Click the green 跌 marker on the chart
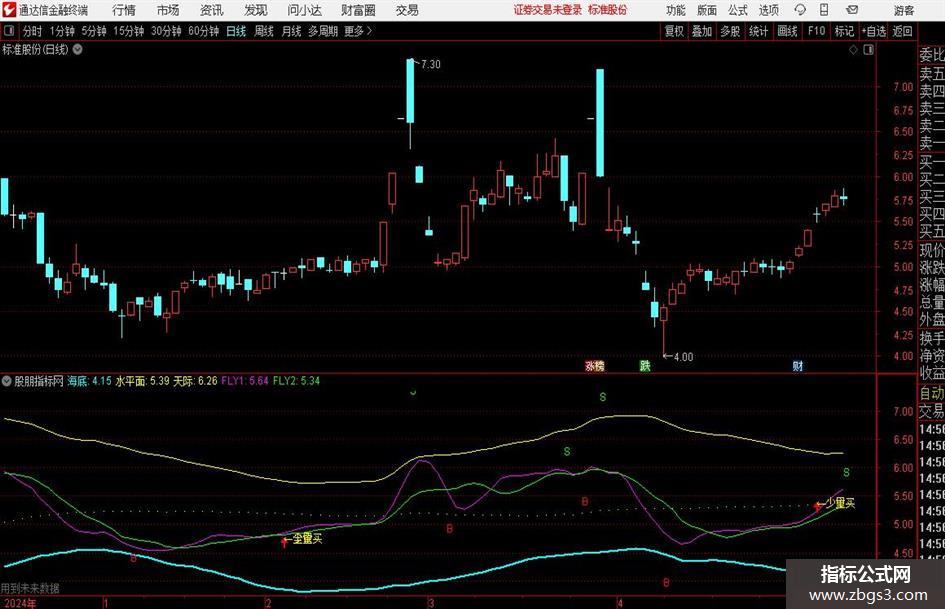Image resolution: width=945 pixels, height=609 pixels. coord(645,365)
